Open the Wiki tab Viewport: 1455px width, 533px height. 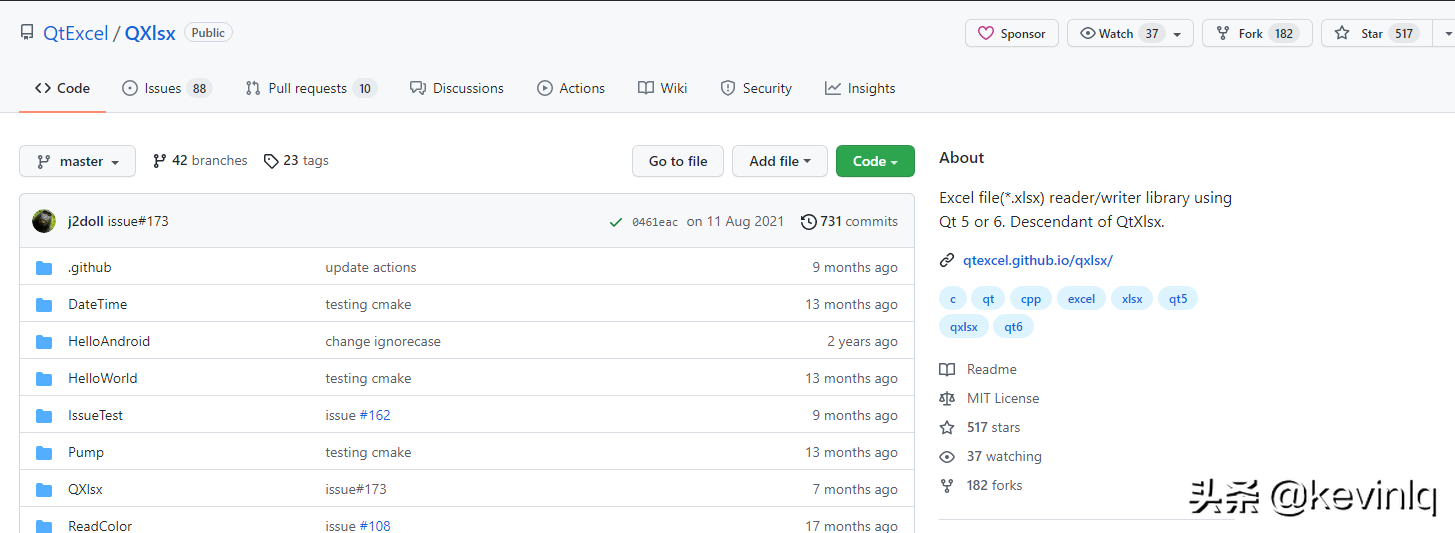coord(662,88)
